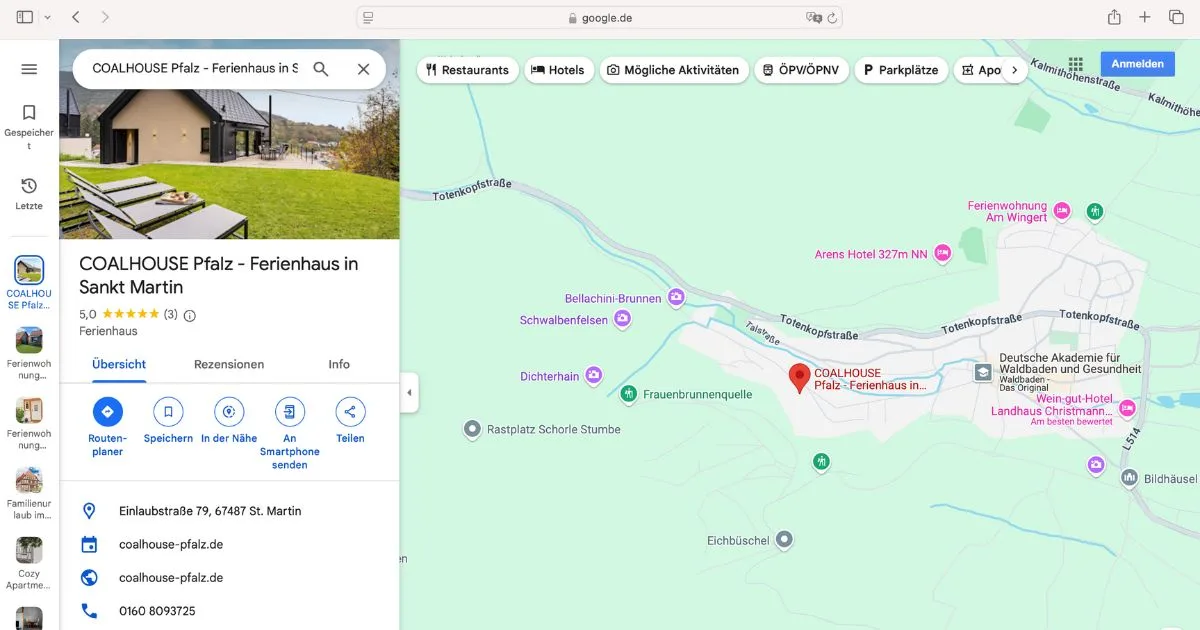The width and height of the screenshot is (1200, 630).
Task: Click the three reviews count (3)
Action: [x=171, y=314]
